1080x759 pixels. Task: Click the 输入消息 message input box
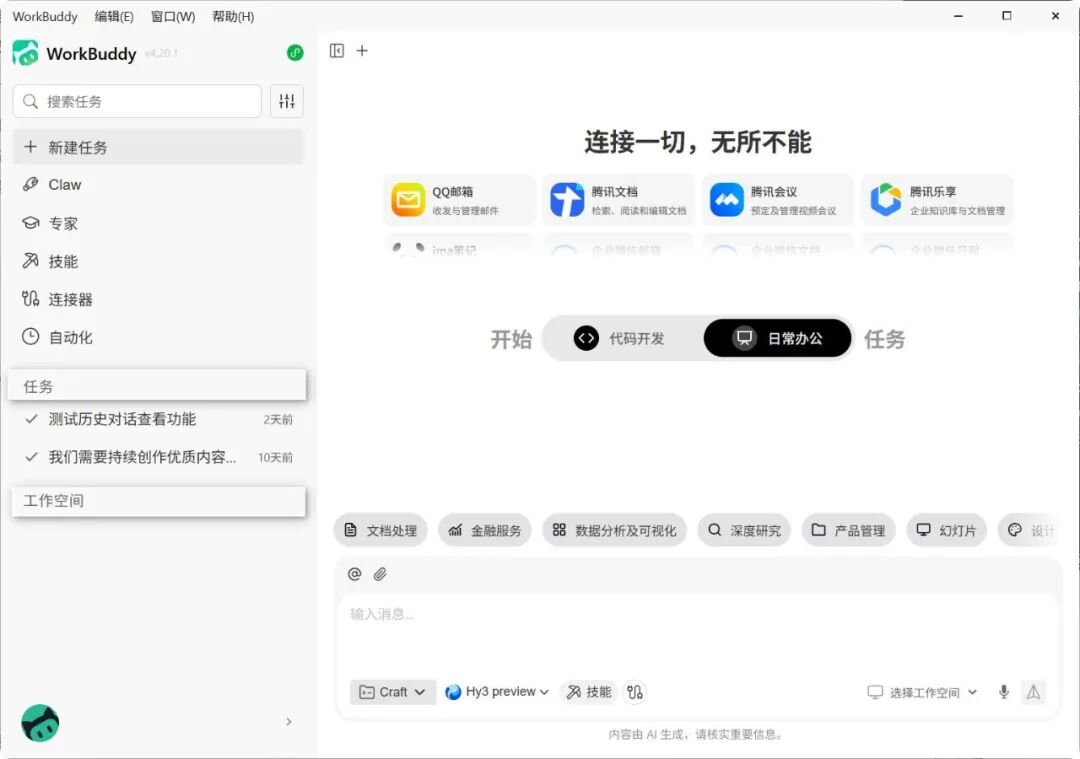[697, 634]
